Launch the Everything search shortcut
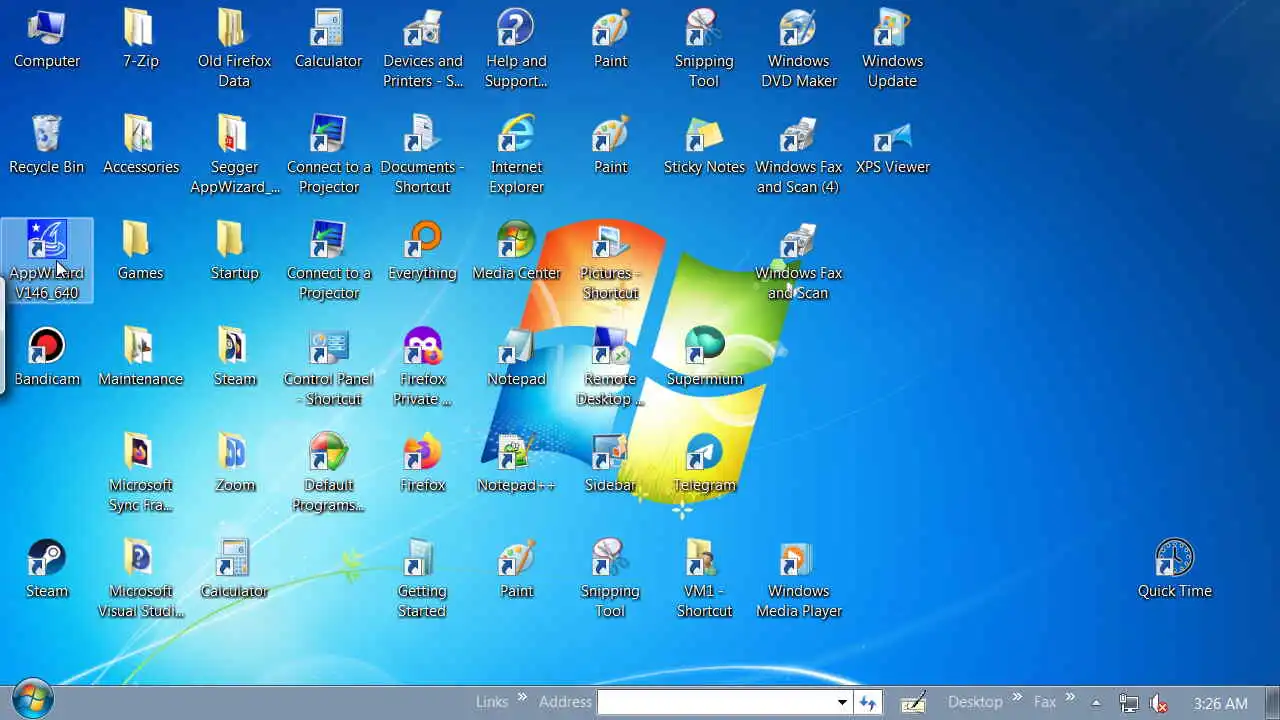The height and width of the screenshot is (720, 1280). click(x=423, y=252)
